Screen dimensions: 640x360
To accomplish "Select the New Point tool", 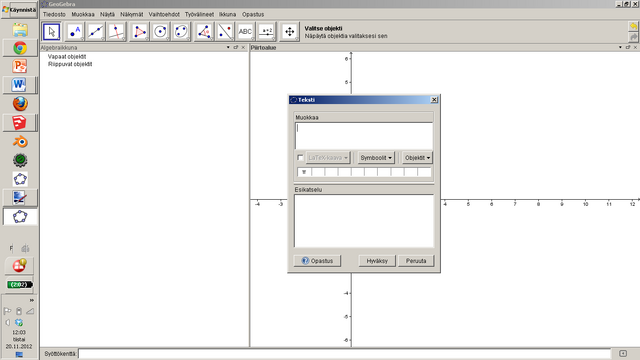I will 75,32.
